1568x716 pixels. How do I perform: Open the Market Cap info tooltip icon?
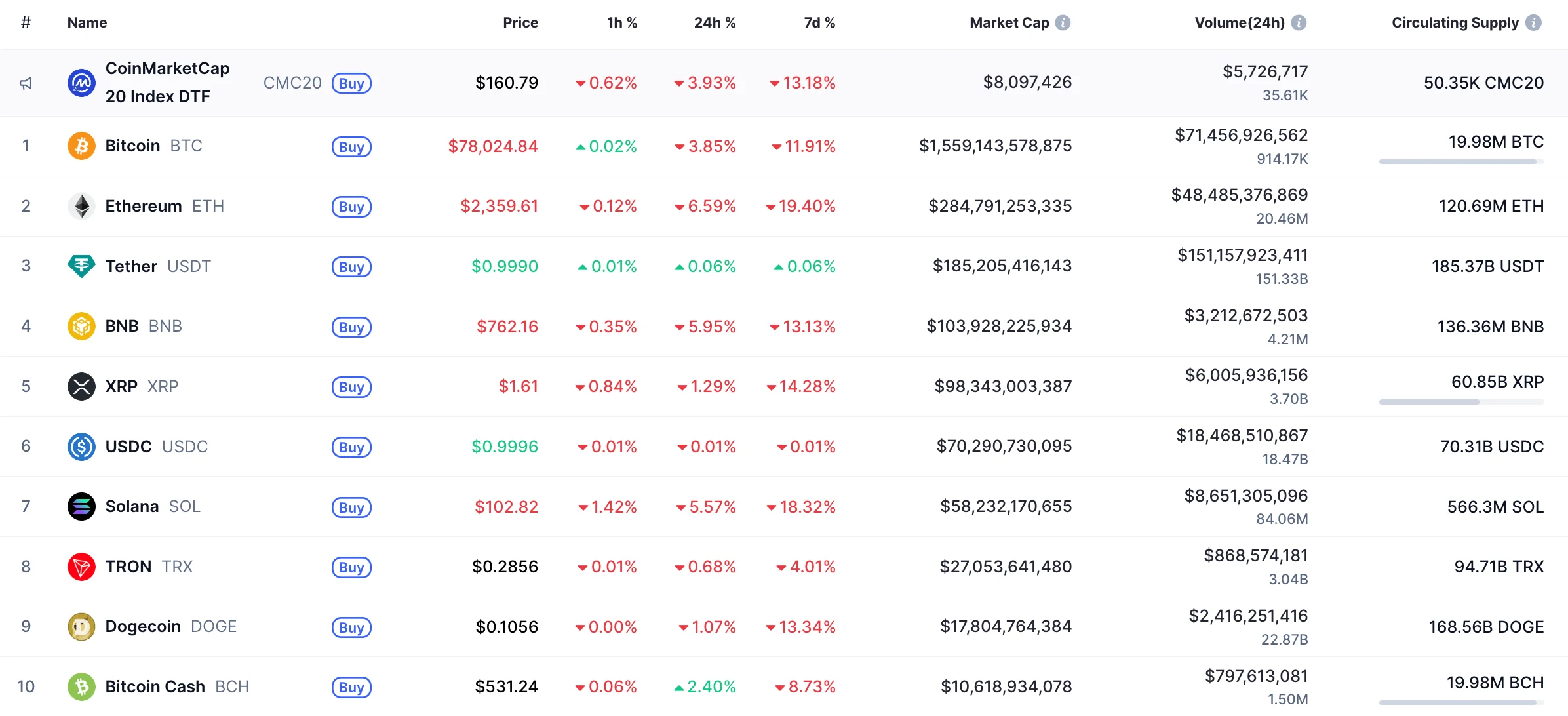click(x=1063, y=23)
